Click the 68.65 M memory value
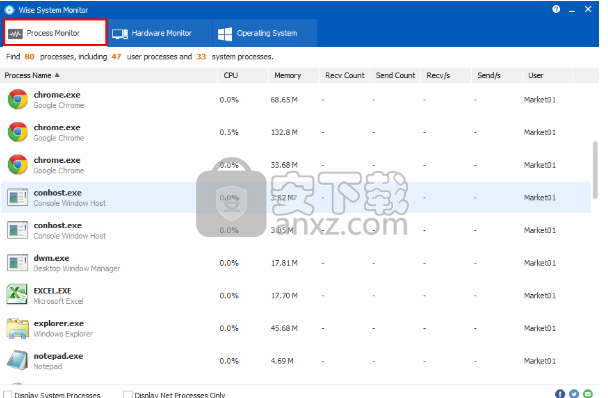Image resolution: width=608 pixels, height=398 pixels. pos(284,100)
